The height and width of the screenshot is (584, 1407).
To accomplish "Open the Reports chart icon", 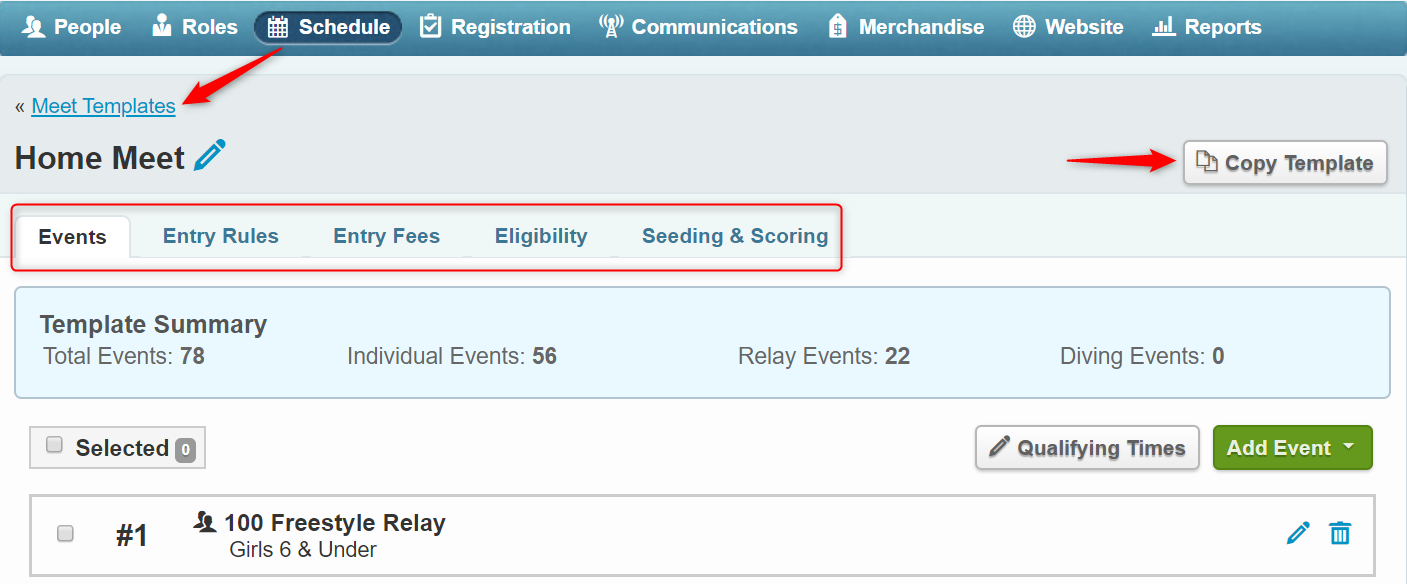I will tap(1164, 27).
